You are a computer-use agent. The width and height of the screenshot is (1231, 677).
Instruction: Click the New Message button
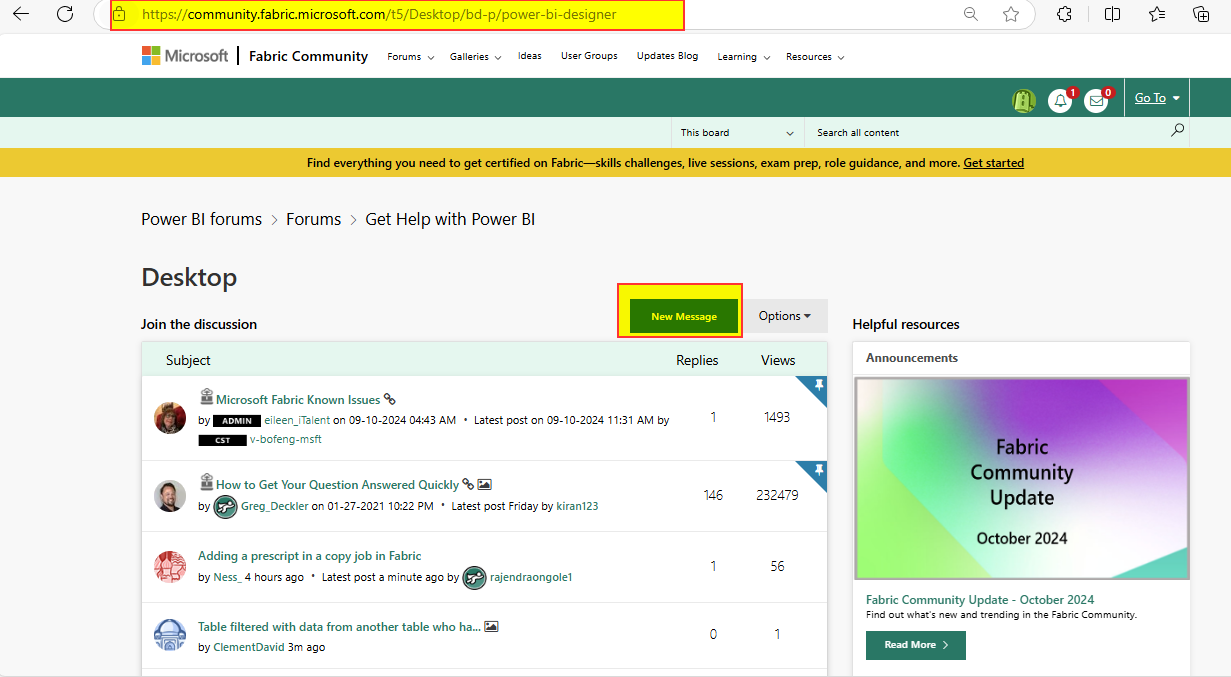[684, 316]
